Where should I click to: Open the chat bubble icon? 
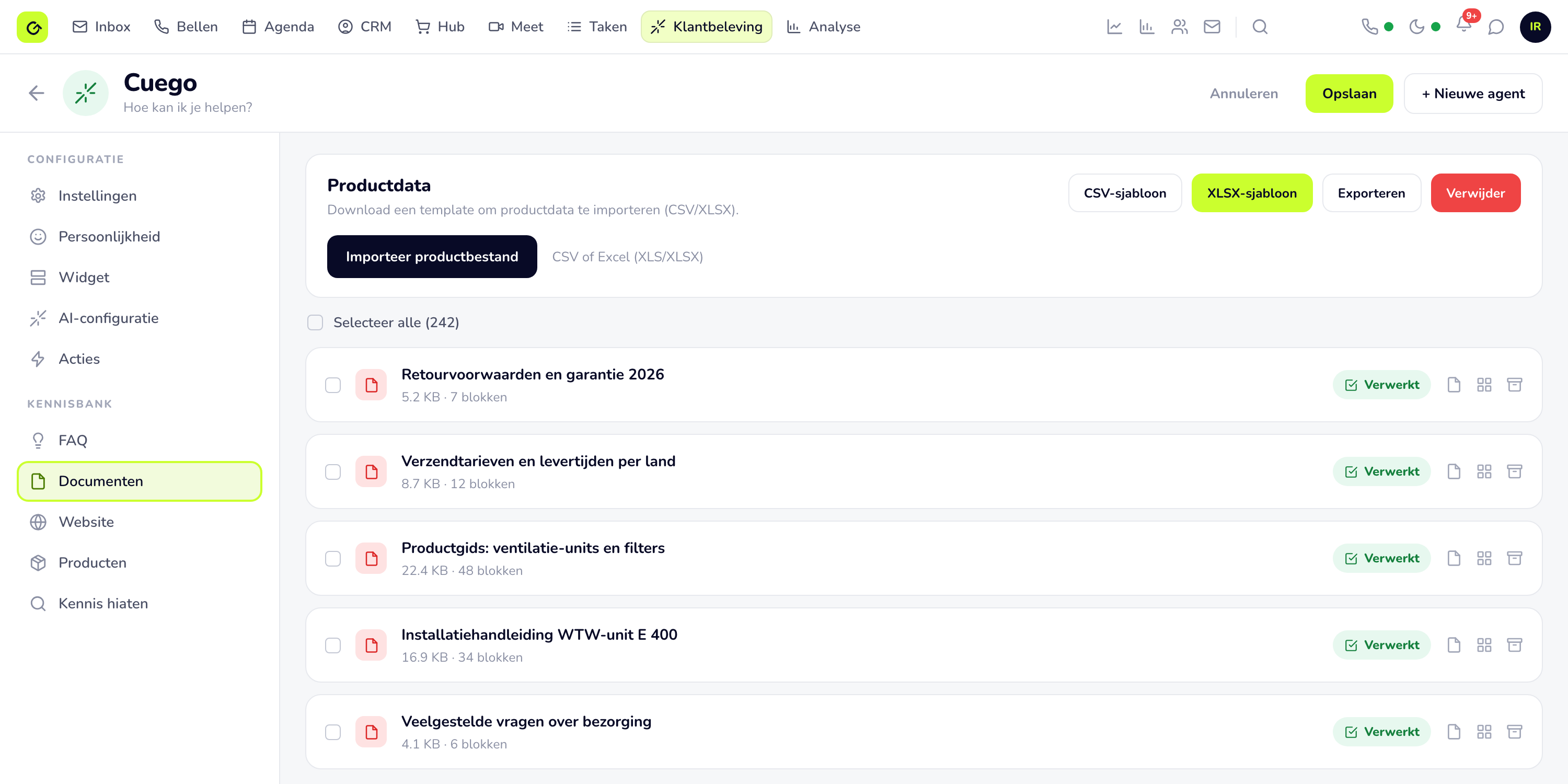pos(1496,27)
